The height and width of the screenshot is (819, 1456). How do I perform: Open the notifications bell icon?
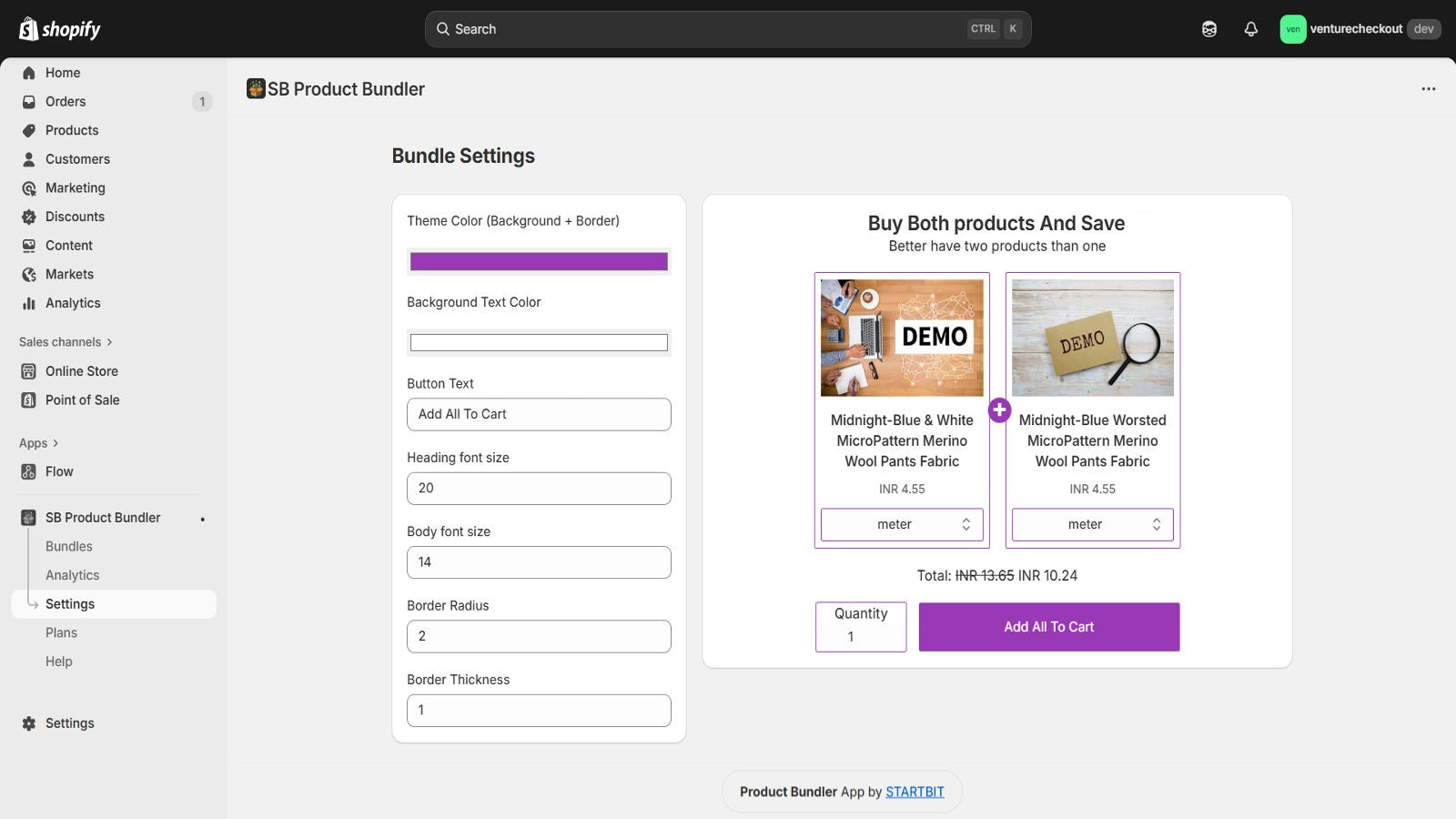(1251, 29)
